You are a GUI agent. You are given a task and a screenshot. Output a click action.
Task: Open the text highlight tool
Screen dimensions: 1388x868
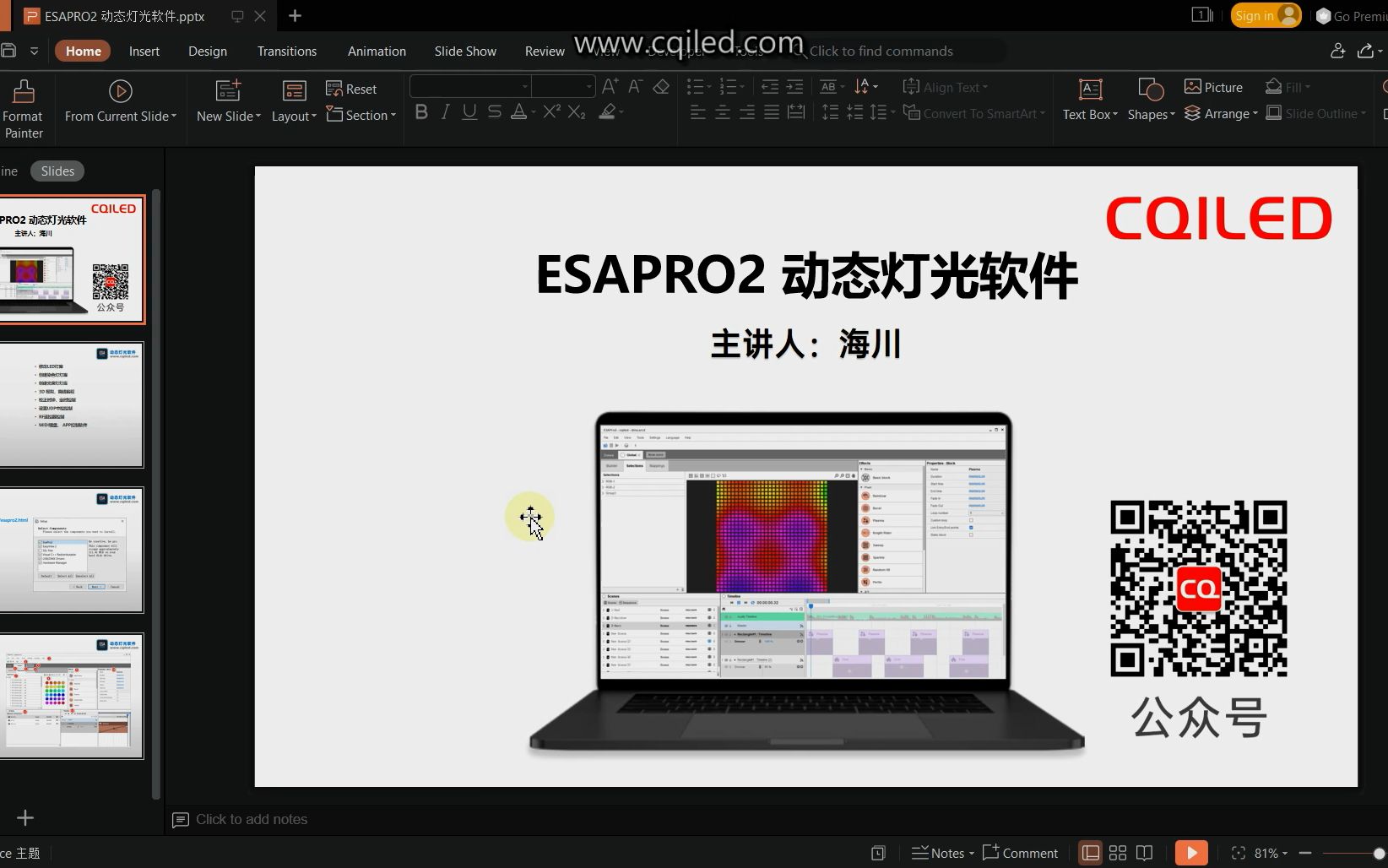tap(607, 112)
